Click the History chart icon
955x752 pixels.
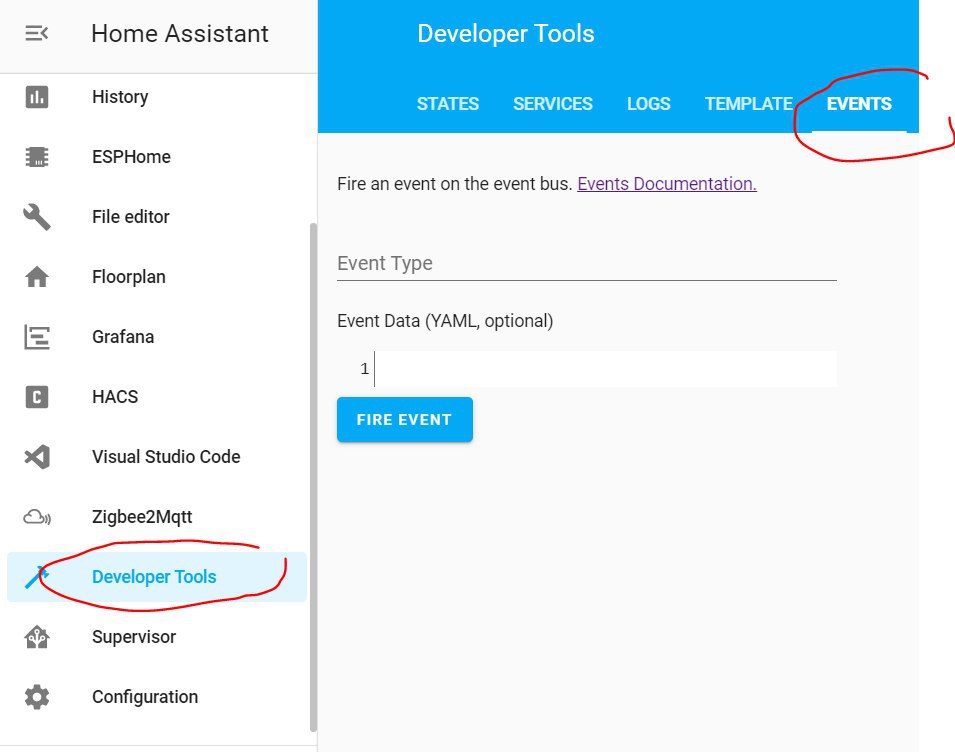click(x=37, y=97)
